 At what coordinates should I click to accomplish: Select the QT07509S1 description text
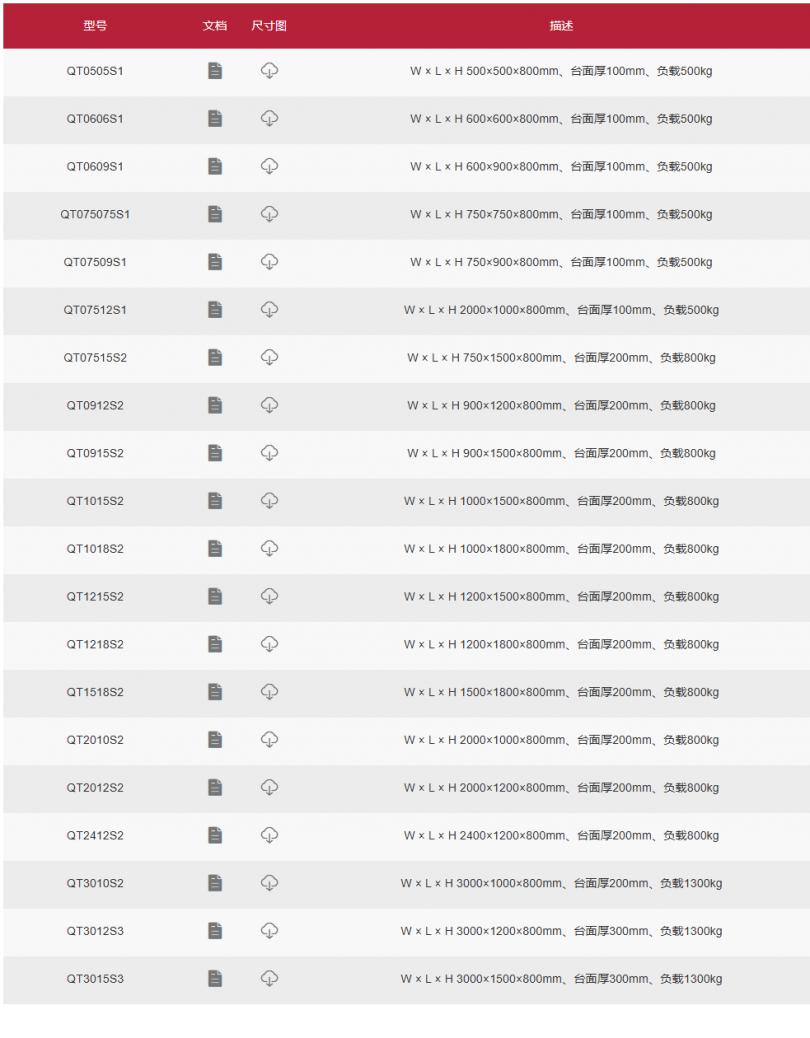(561, 262)
